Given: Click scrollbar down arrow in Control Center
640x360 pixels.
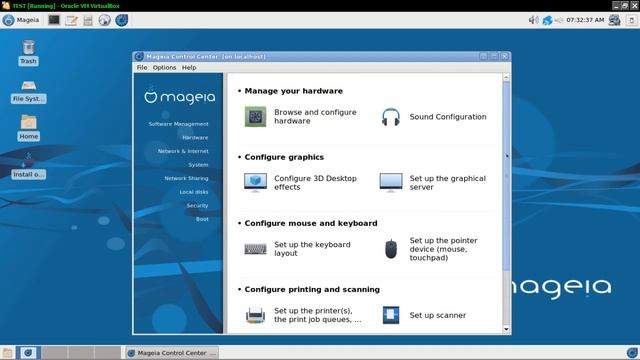Looking at the screenshot, I should point(506,329).
